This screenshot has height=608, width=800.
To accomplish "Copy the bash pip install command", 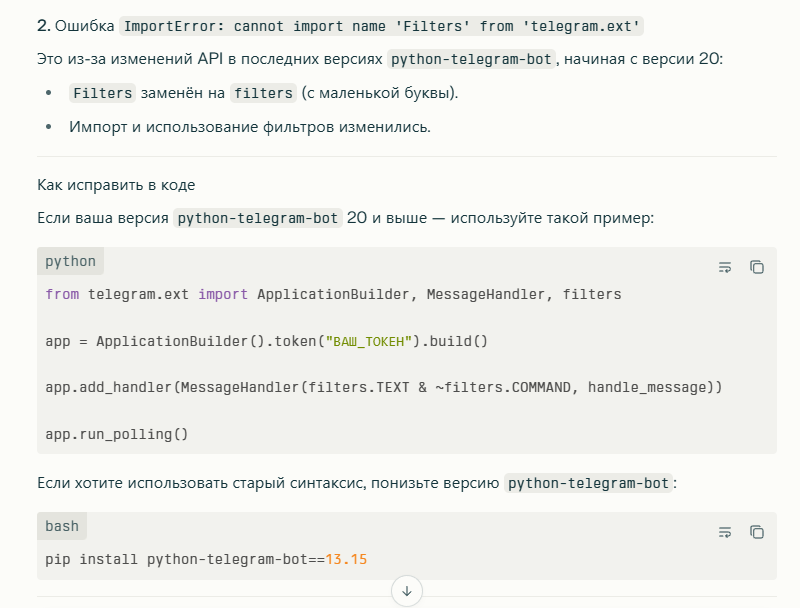I will coord(757,532).
